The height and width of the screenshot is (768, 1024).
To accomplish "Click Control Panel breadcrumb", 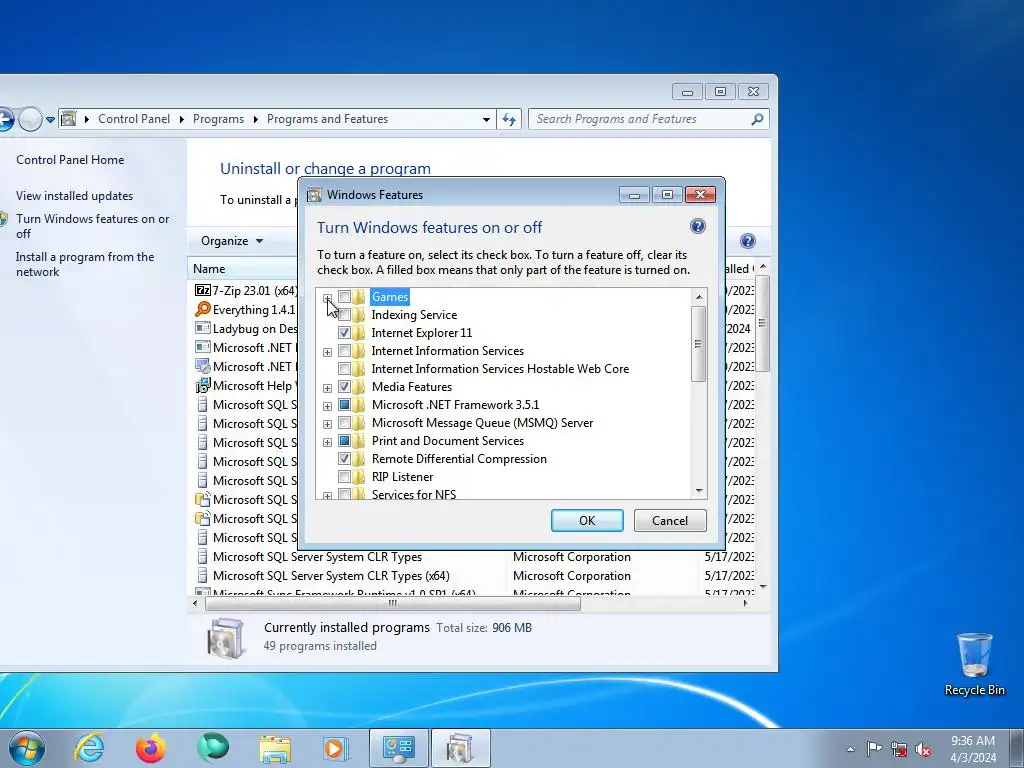I will pos(134,119).
